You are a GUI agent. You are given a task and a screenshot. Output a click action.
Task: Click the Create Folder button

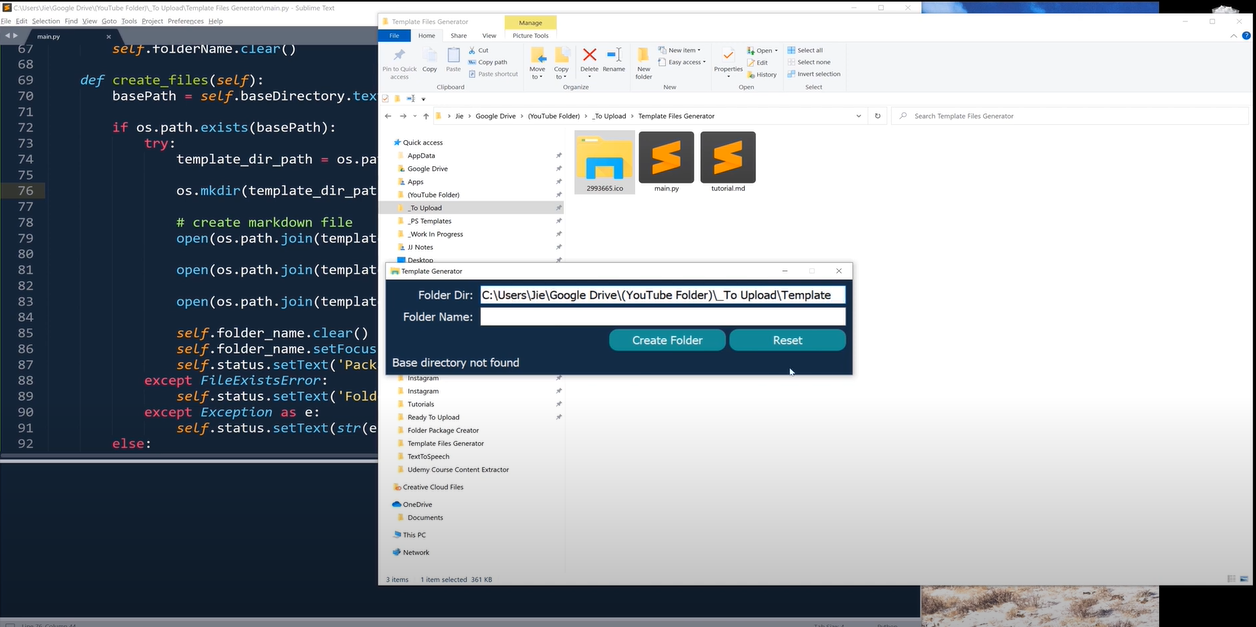click(667, 340)
